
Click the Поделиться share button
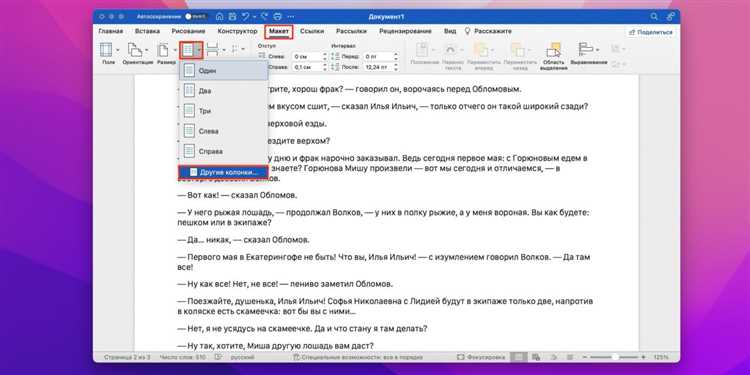click(x=651, y=32)
